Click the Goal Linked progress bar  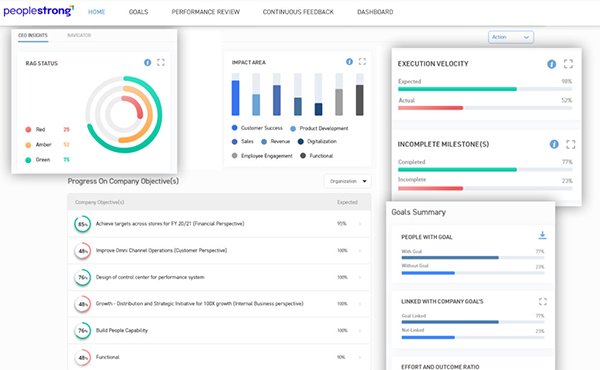pyautogui.click(x=473, y=322)
